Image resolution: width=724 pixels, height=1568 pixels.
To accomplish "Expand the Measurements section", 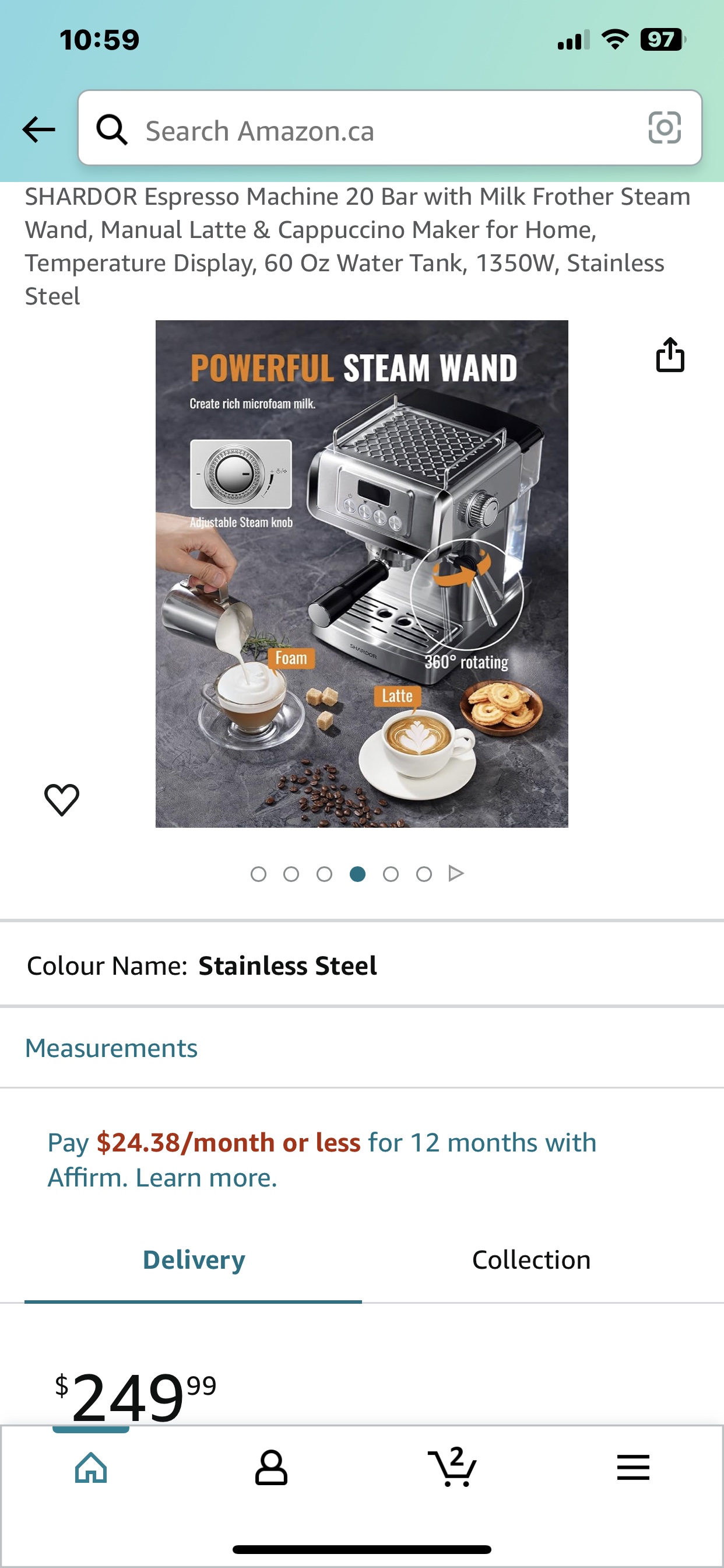I will click(x=111, y=1048).
